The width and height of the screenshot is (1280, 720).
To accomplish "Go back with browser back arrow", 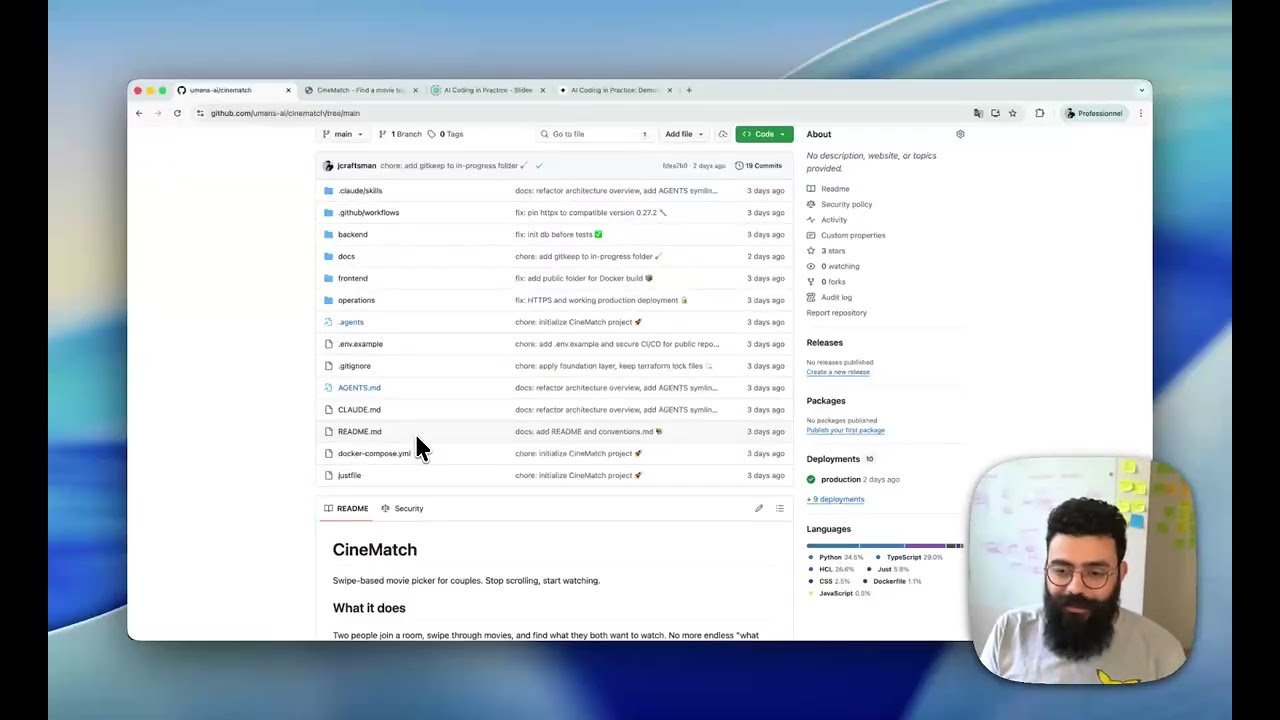I will [139, 113].
